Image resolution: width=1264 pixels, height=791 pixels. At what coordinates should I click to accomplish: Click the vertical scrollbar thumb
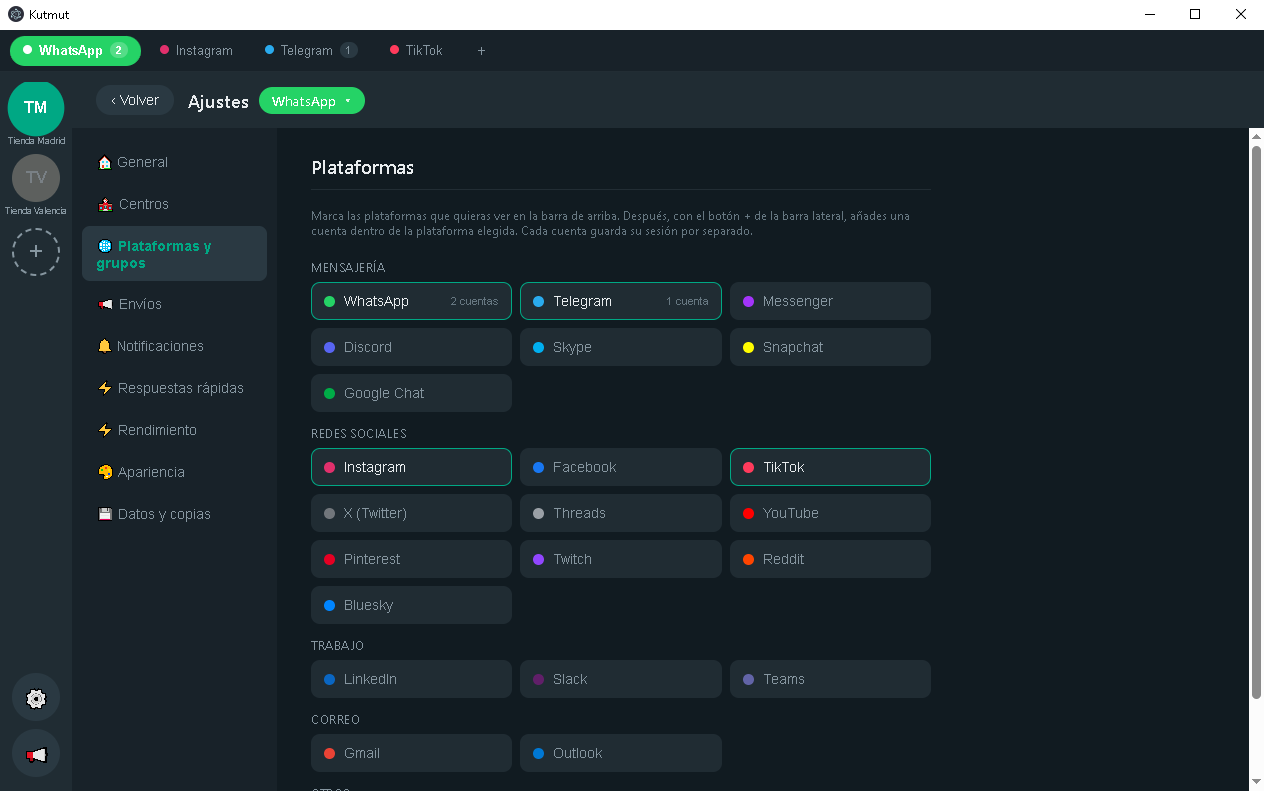coord(1257,422)
